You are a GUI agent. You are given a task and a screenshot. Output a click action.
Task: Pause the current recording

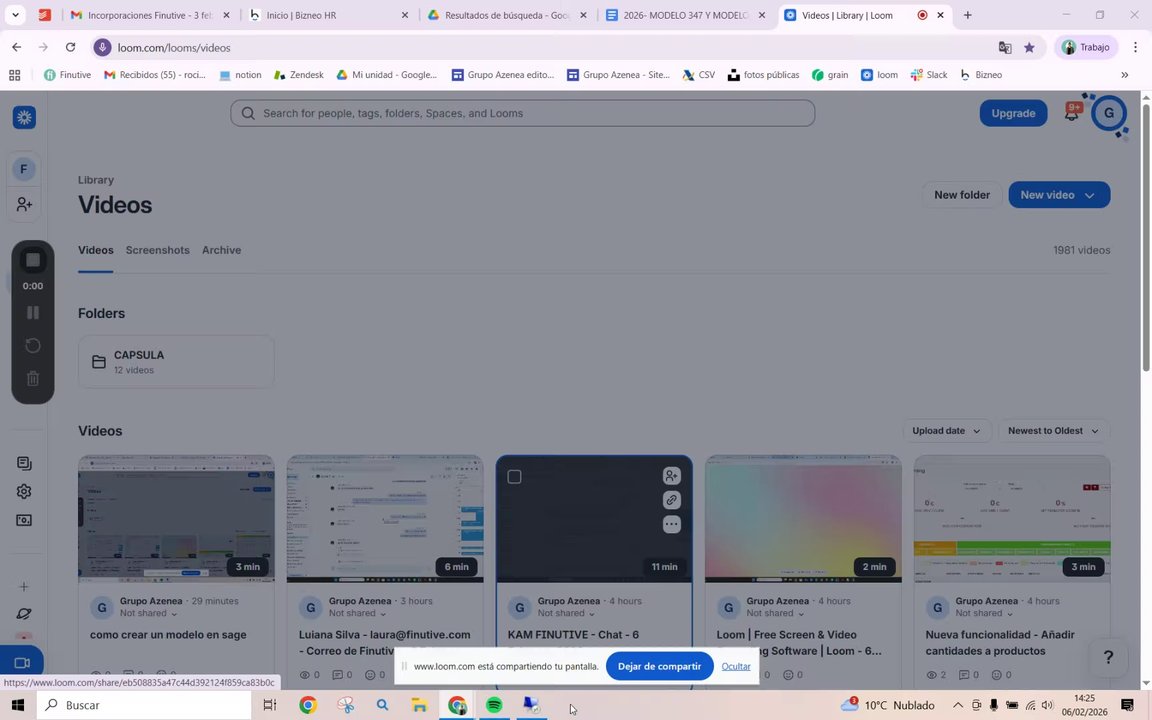[x=32, y=312]
